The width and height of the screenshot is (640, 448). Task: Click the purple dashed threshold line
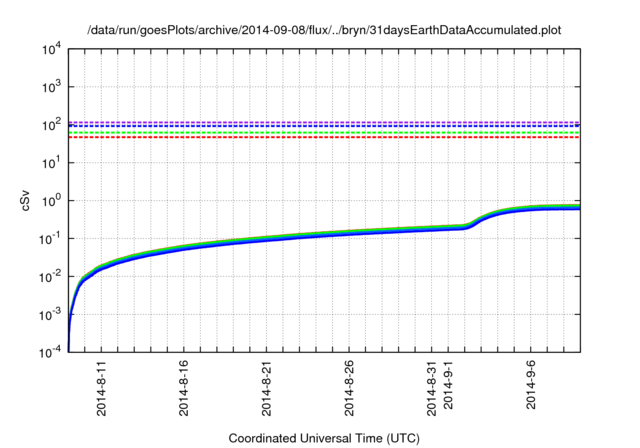click(x=324, y=122)
